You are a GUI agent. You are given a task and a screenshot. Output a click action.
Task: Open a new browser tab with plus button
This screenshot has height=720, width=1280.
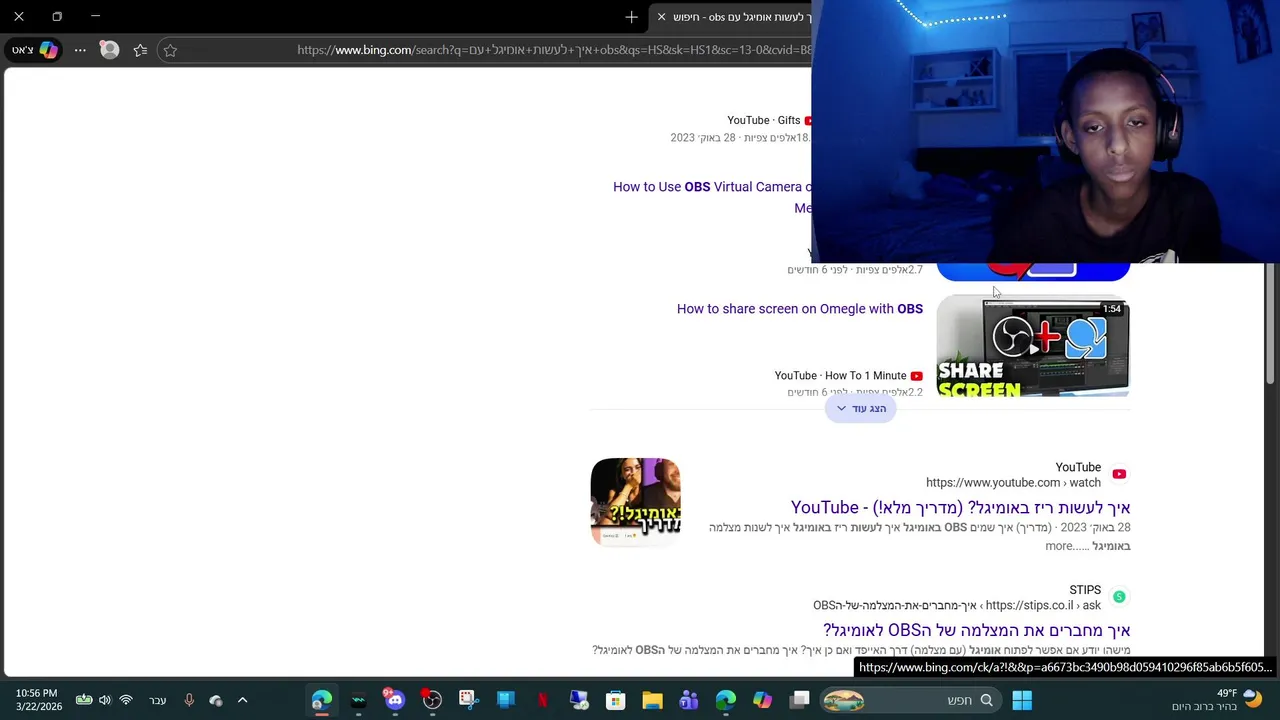pyautogui.click(x=631, y=17)
